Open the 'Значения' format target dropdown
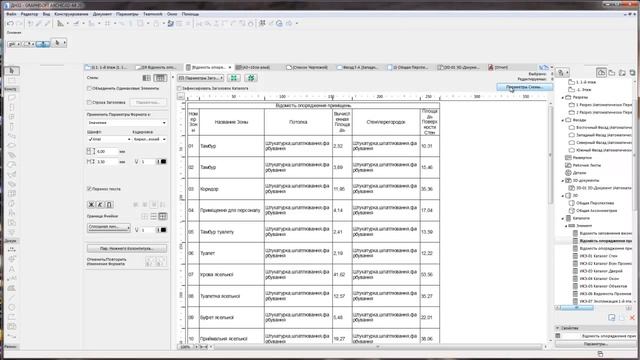 127,122
